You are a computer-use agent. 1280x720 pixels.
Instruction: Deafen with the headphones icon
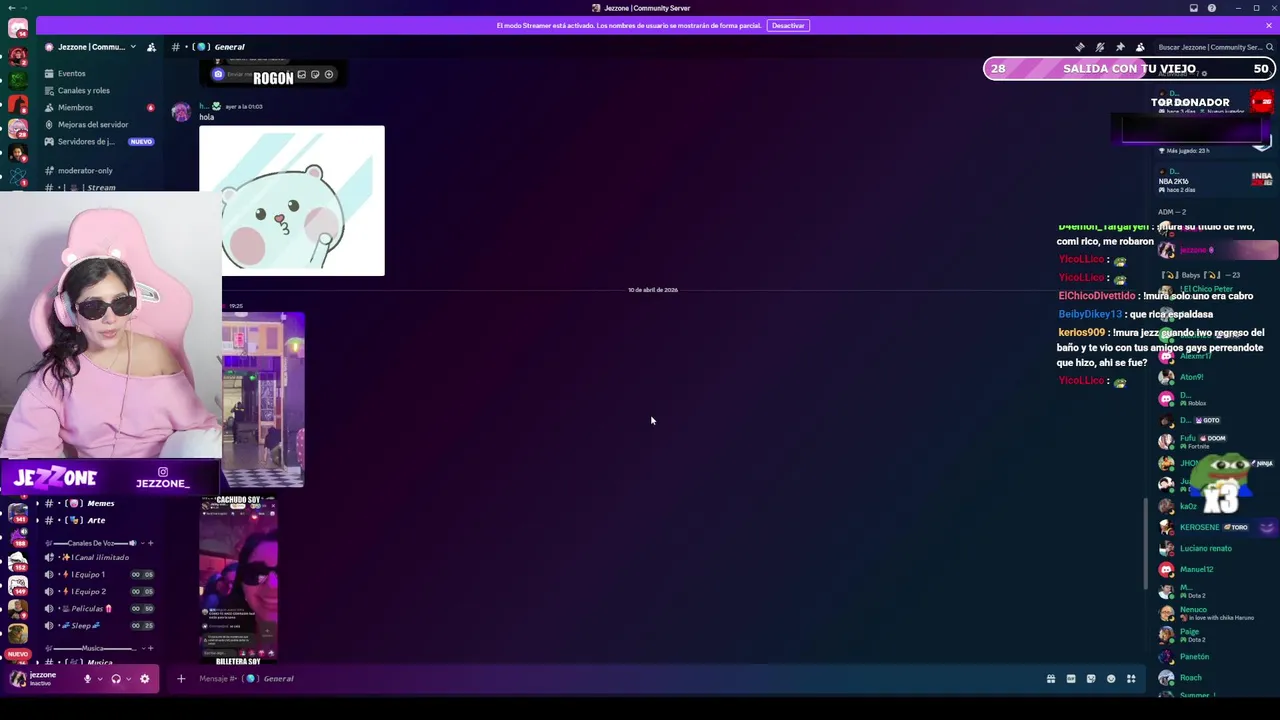pos(116,679)
